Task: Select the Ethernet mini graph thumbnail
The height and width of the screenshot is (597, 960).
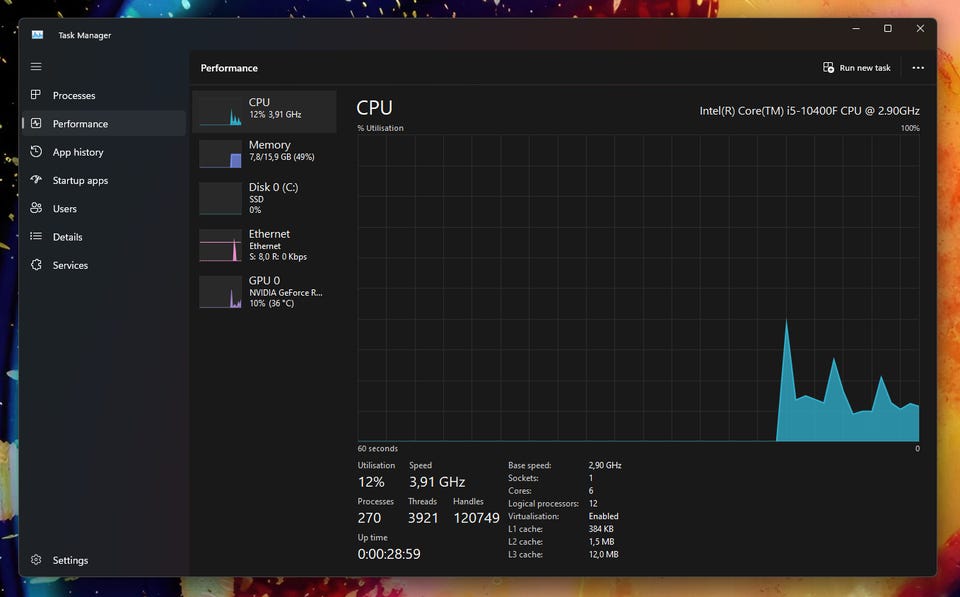Action: (220, 245)
